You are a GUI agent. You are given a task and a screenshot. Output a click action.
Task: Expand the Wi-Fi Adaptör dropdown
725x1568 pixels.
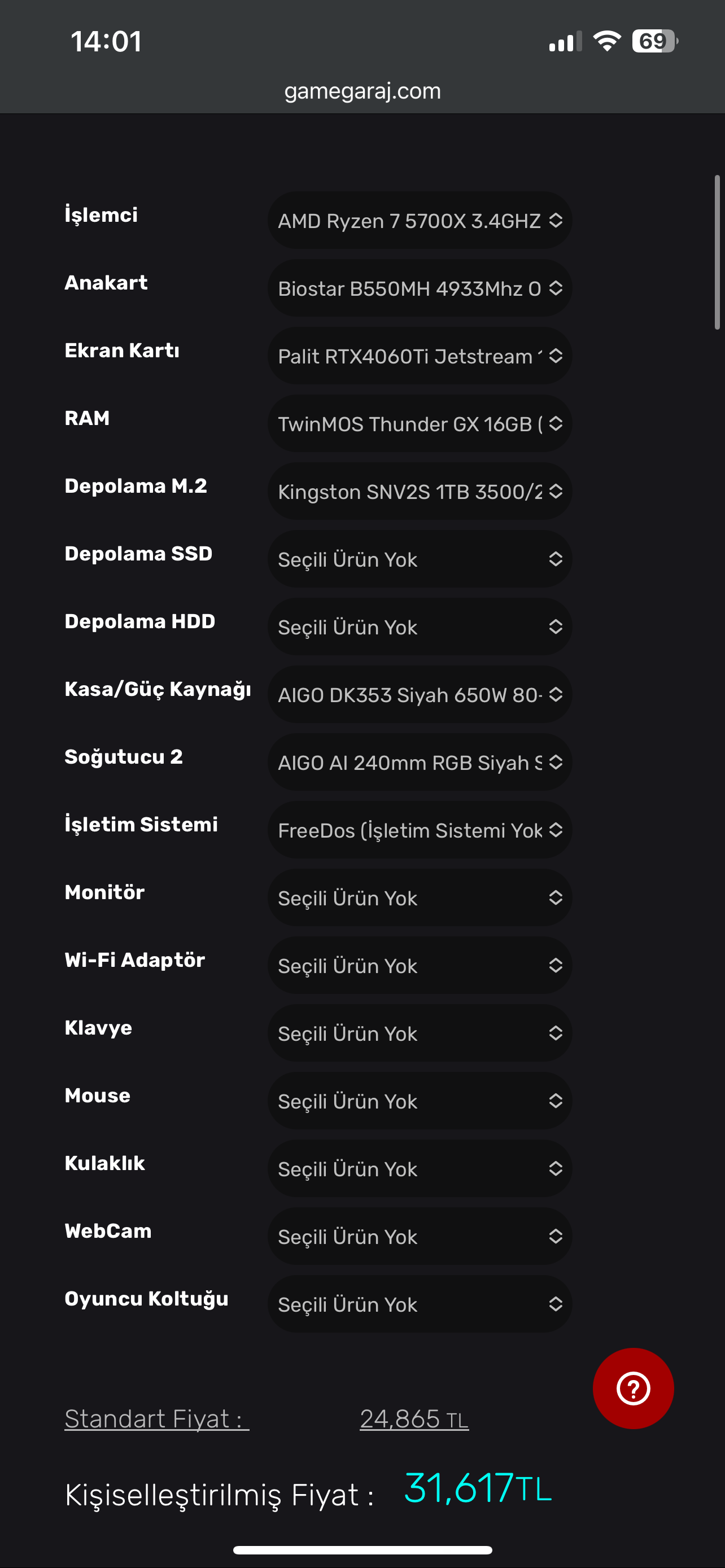420,965
